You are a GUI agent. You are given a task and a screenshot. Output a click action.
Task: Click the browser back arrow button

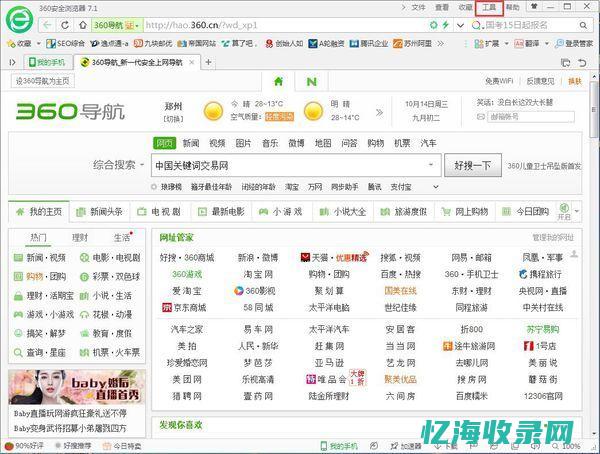[47, 25]
